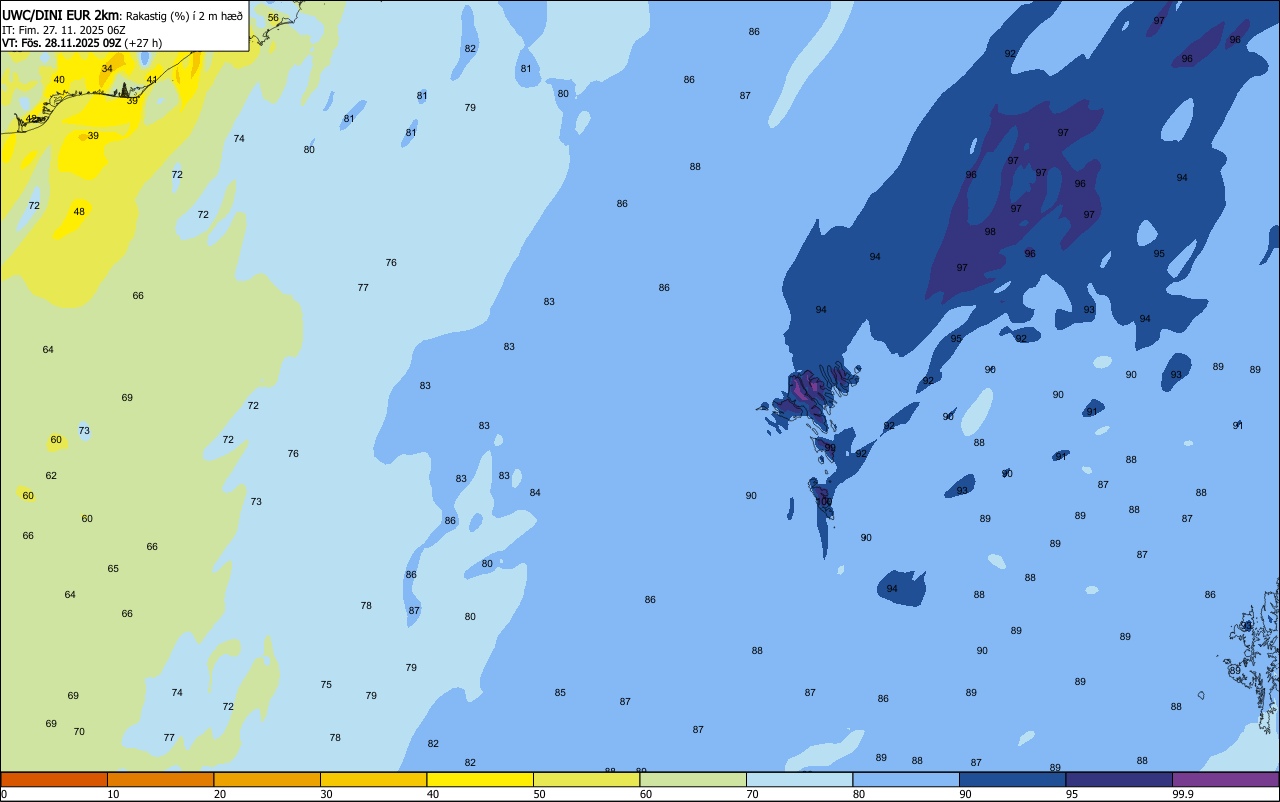Viewport: 1280px width, 802px height.
Task: Select the purple legend swatch above 99.9
Action: pyautogui.click(x=1225, y=779)
